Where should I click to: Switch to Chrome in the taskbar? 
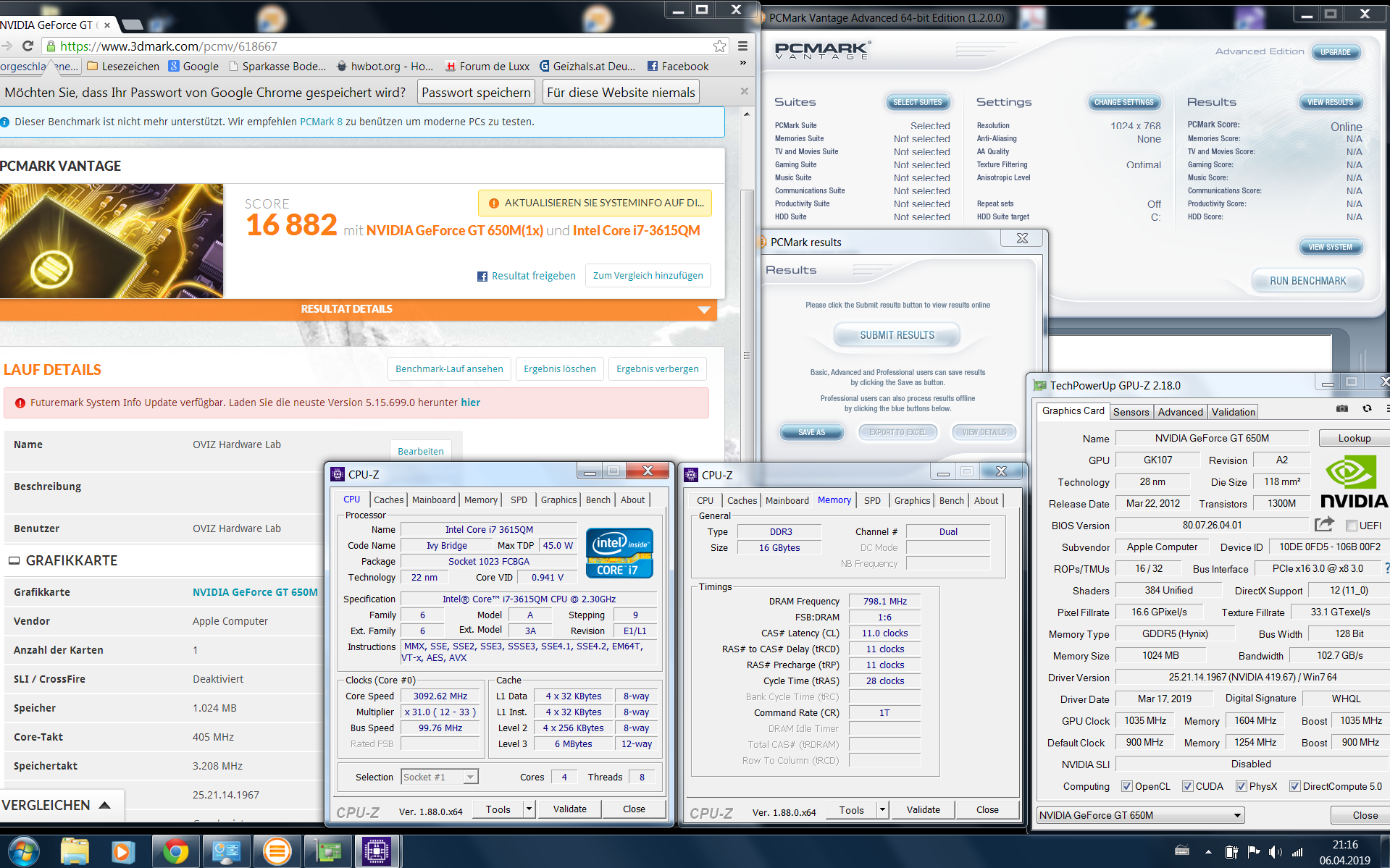click(175, 851)
